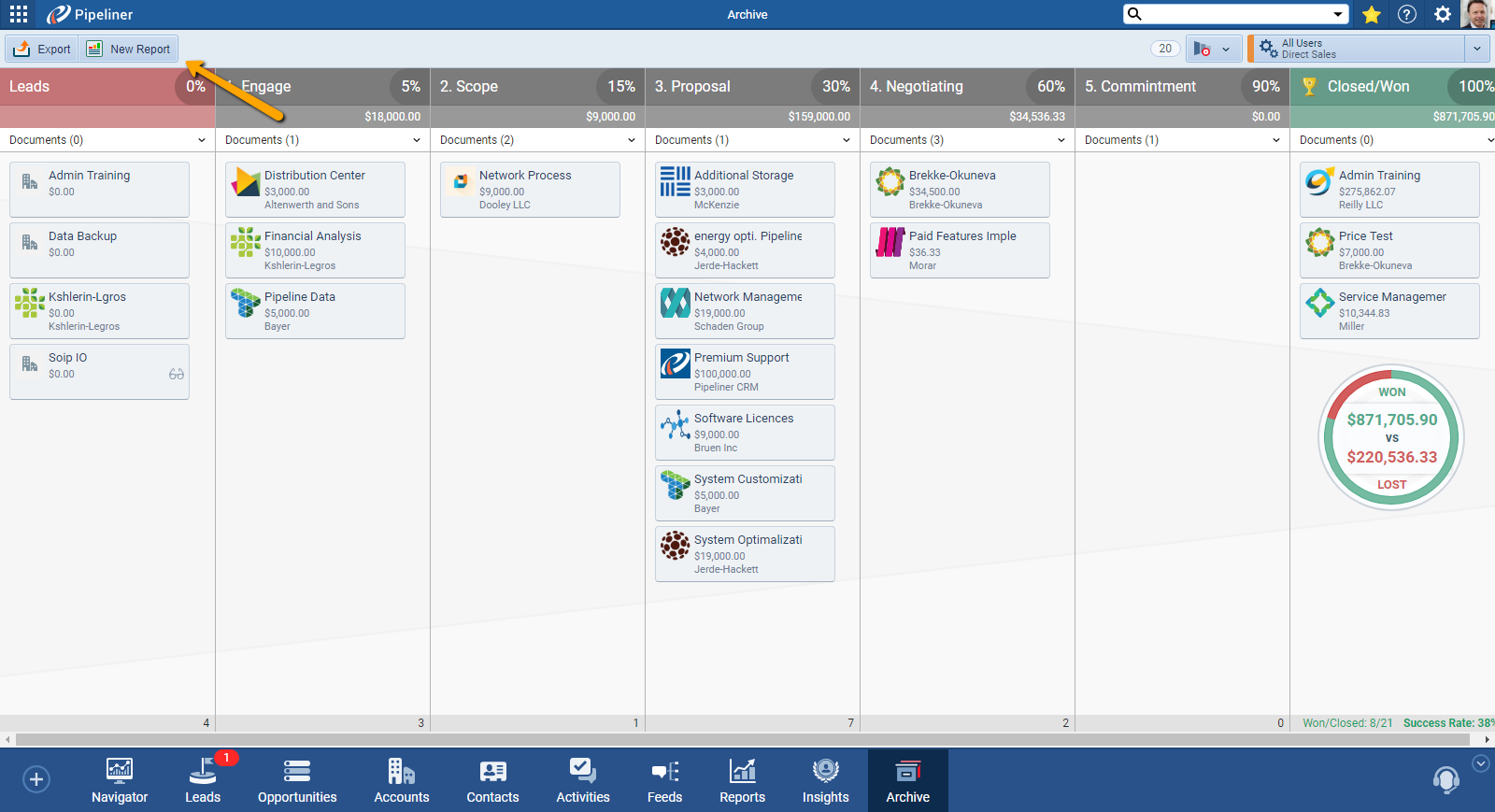Click the New Report button

pyautogui.click(x=129, y=49)
